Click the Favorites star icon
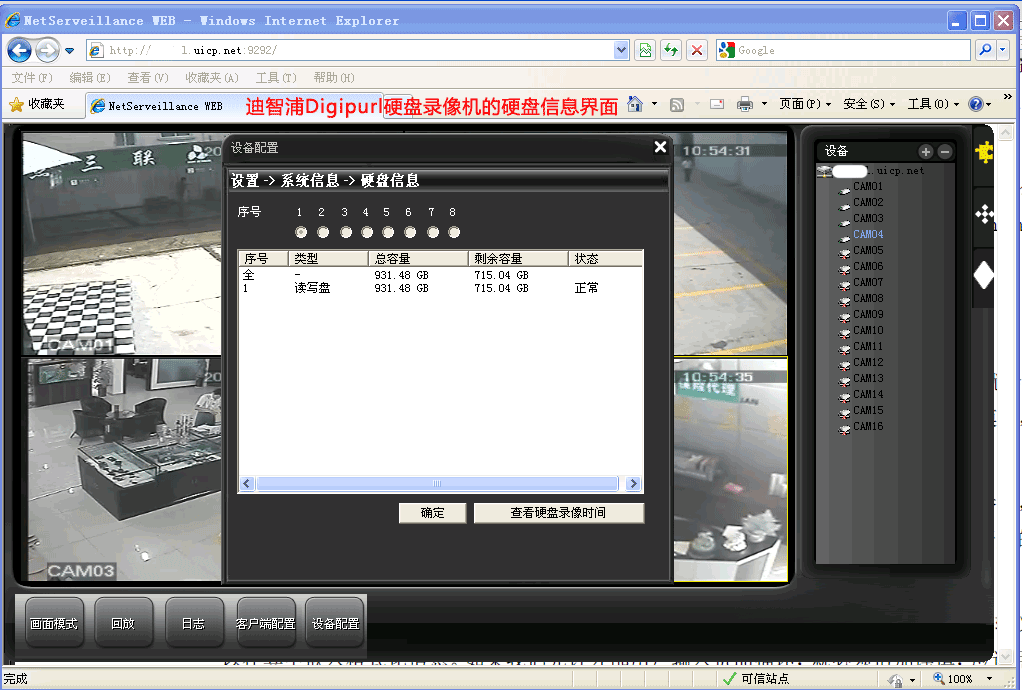 [16, 104]
